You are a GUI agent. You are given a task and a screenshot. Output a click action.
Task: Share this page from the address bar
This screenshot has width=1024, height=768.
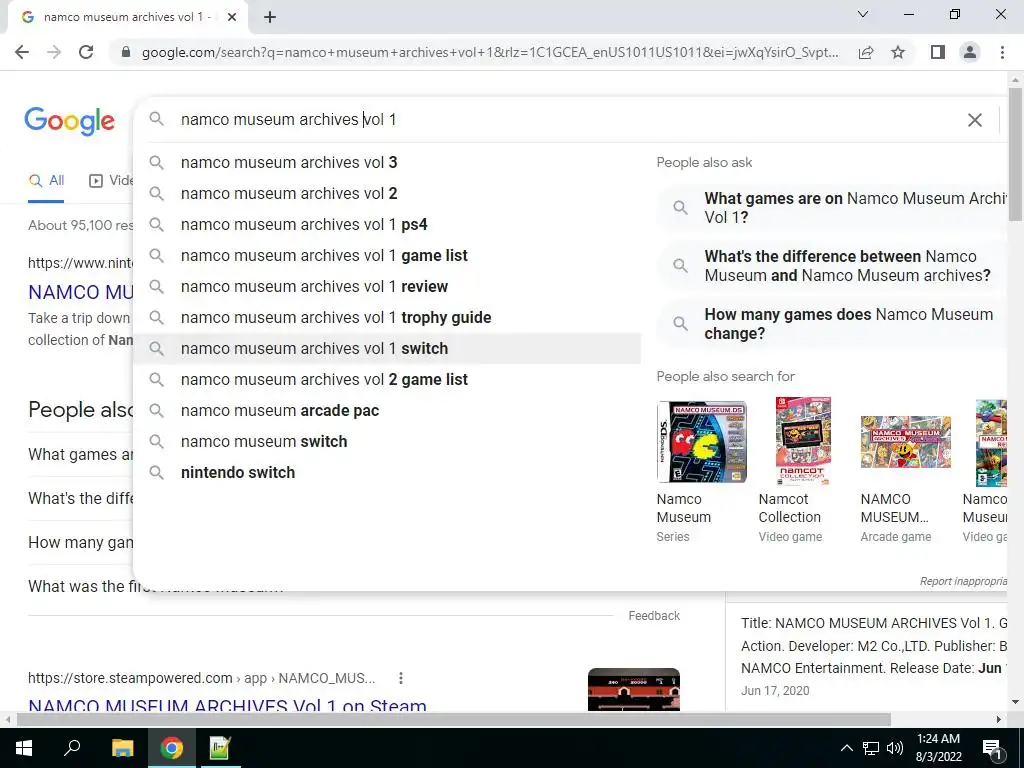866,52
